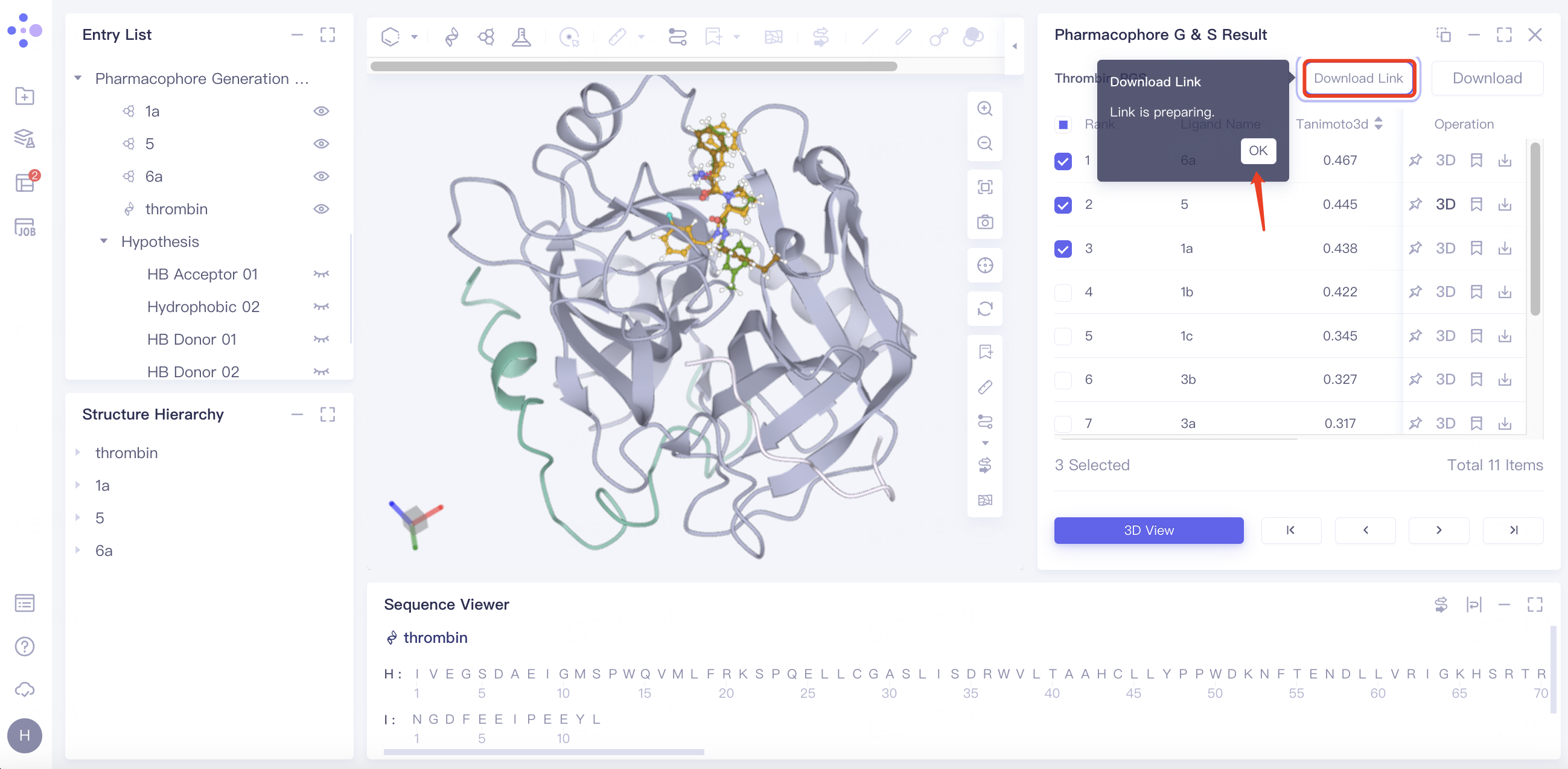This screenshot has height=769, width=1568.
Task: Check the checkbox for rank 5 ligand 1c
Action: click(x=1063, y=336)
